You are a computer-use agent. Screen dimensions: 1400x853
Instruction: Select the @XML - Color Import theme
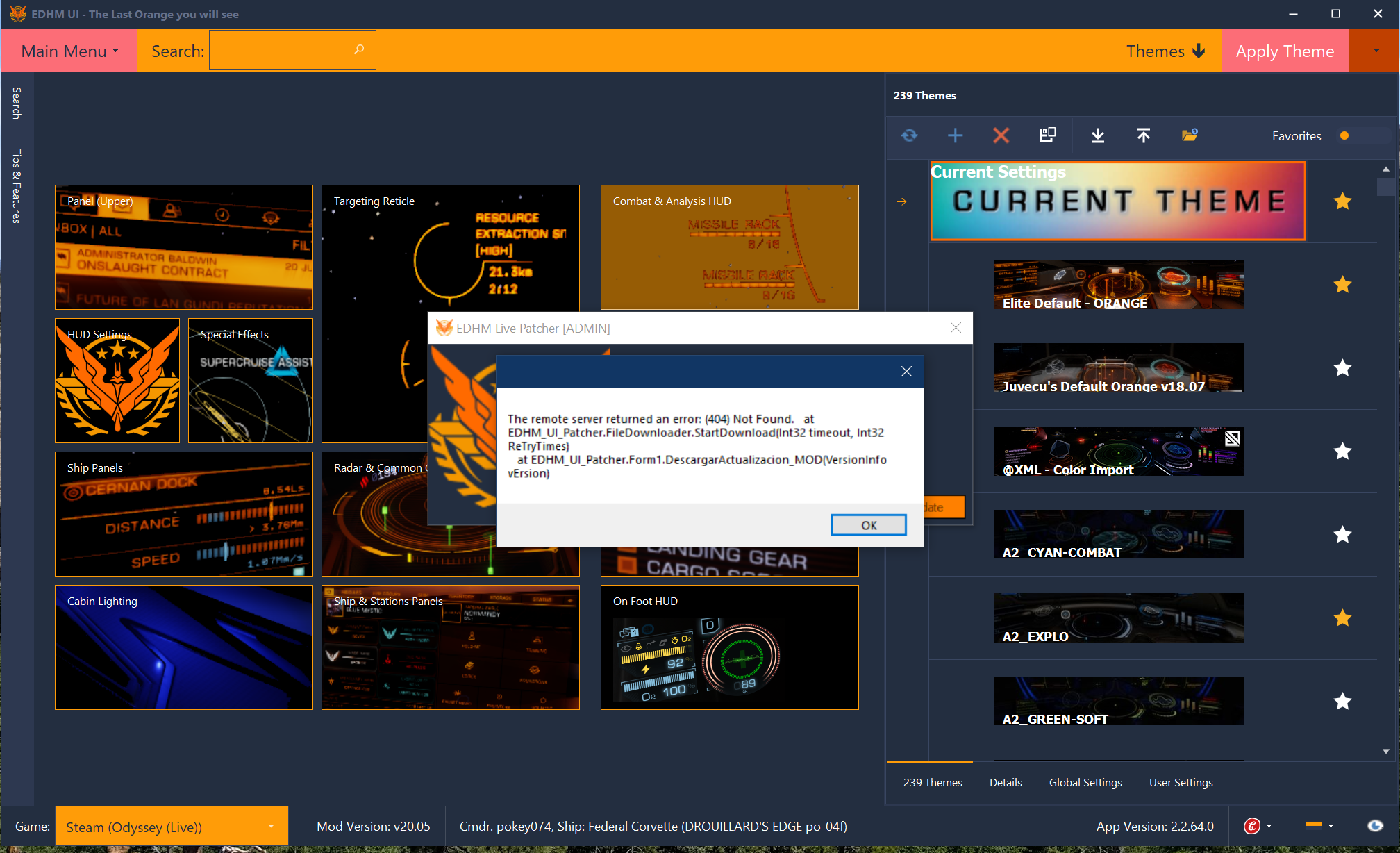pyautogui.click(x=1118, y=452)
